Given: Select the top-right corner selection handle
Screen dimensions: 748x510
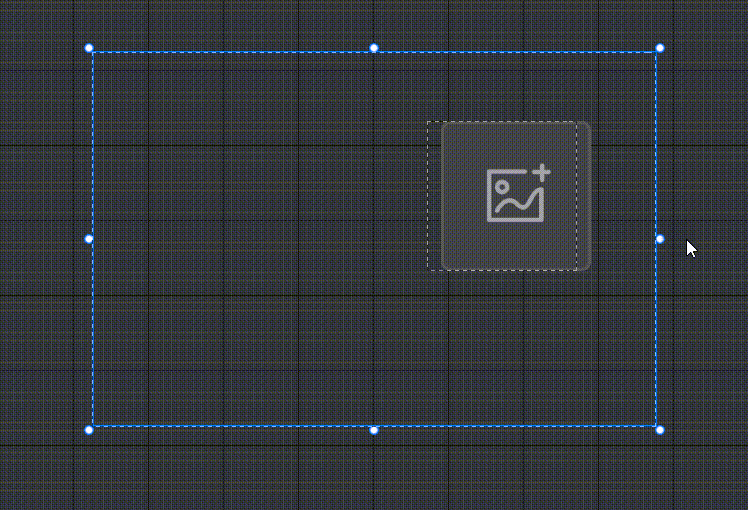Looking at the screenshot, I should (x=660, y=48).
